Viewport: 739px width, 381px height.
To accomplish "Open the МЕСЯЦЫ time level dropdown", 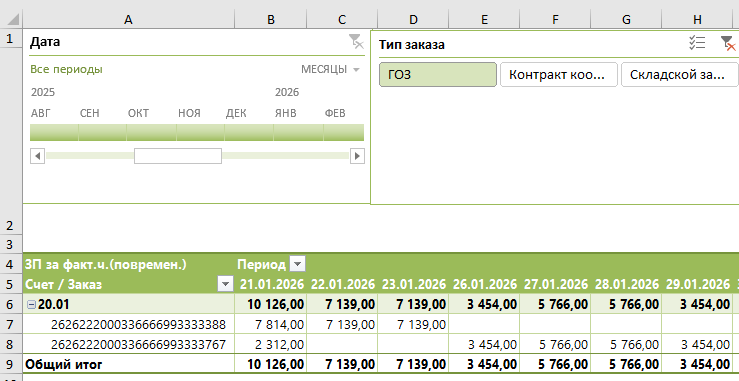I will tap(330, 69).
